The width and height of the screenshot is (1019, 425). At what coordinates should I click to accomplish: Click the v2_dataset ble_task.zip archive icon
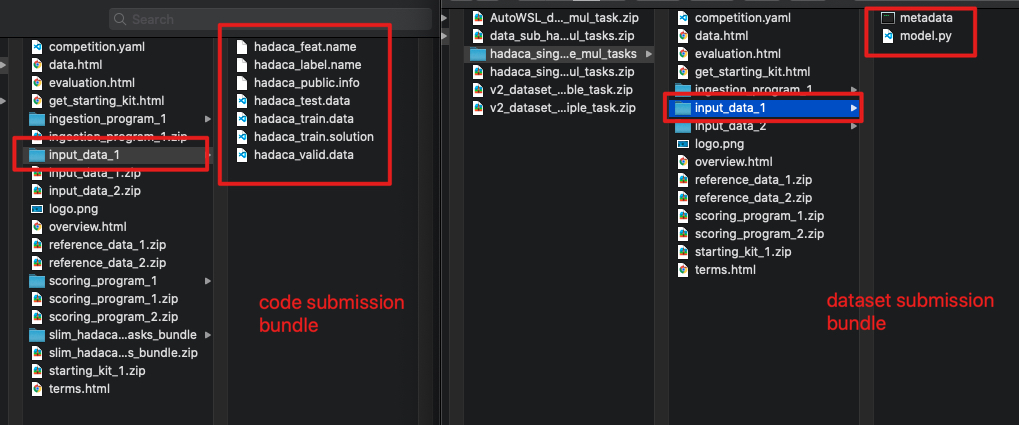tap(478, 90)
